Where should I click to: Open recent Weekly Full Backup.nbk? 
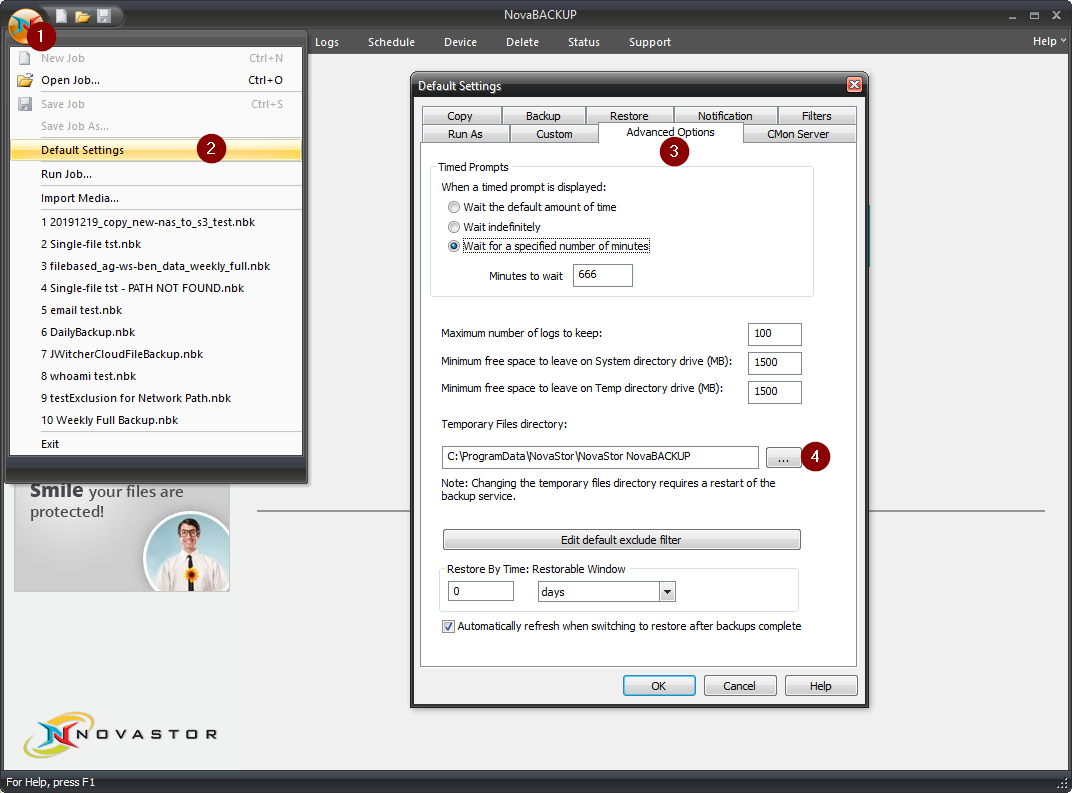156,420
